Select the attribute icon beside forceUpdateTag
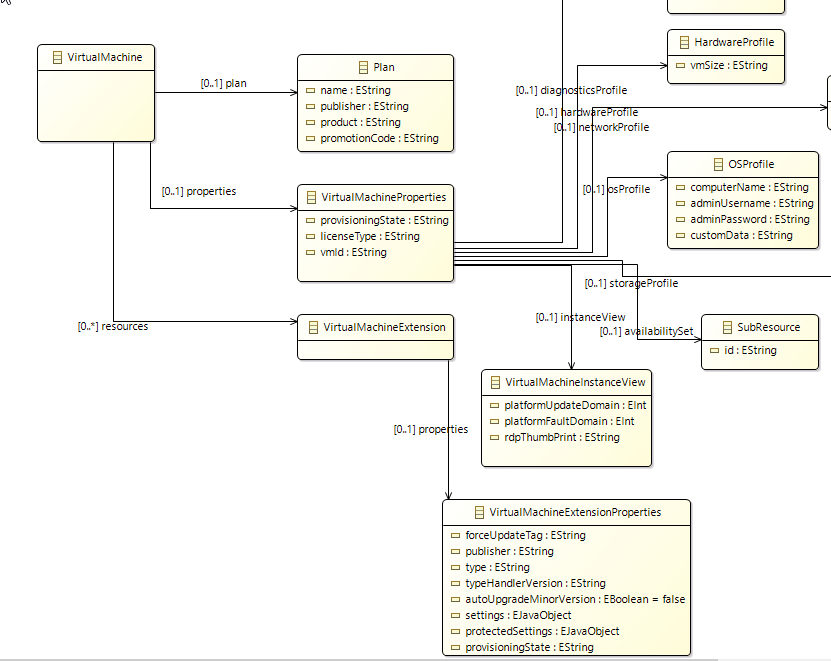Screen dimensions: 831x661 tap(455, 536)
